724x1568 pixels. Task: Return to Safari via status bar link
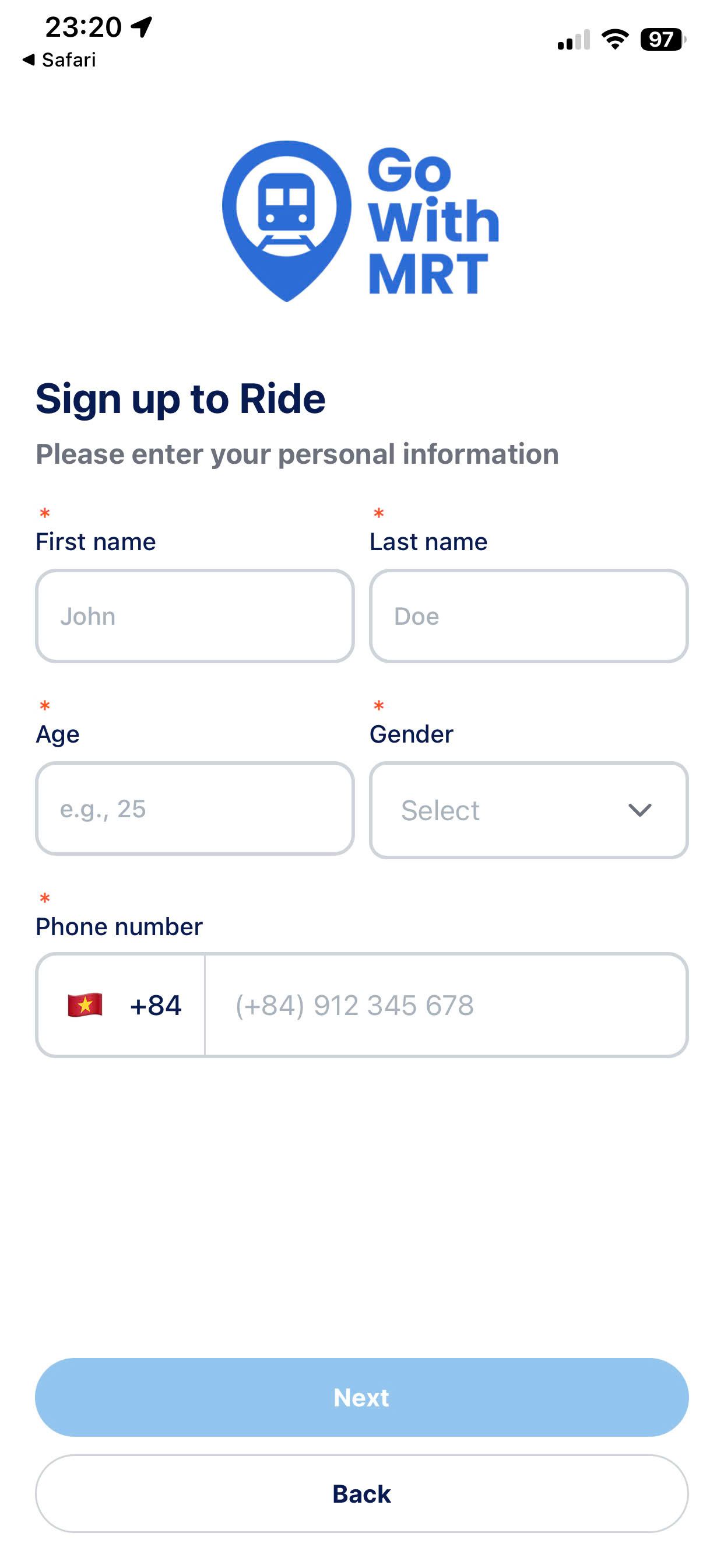[x=68, y=60]
